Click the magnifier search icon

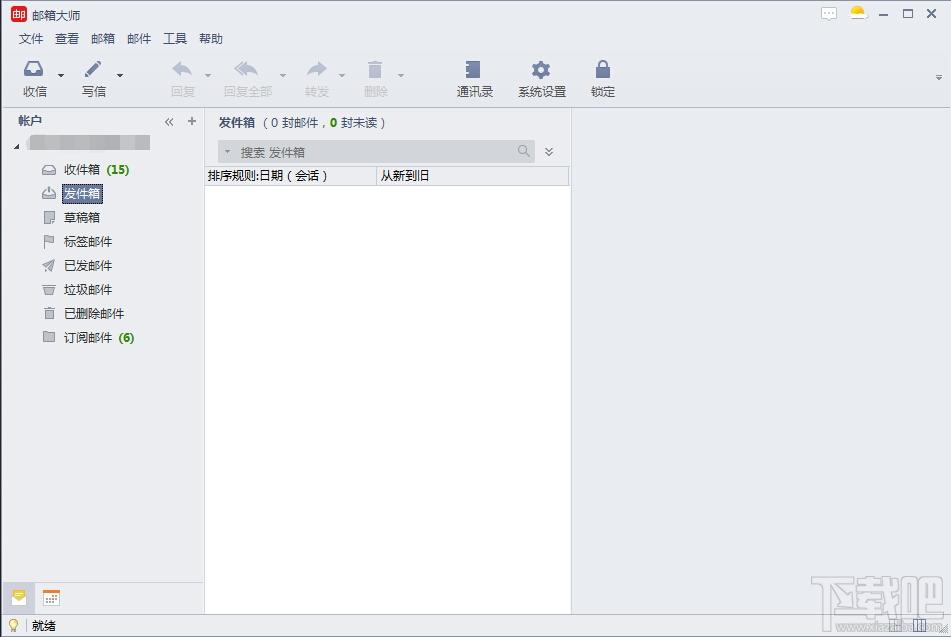pyautogui.click(x=523, y=150)
